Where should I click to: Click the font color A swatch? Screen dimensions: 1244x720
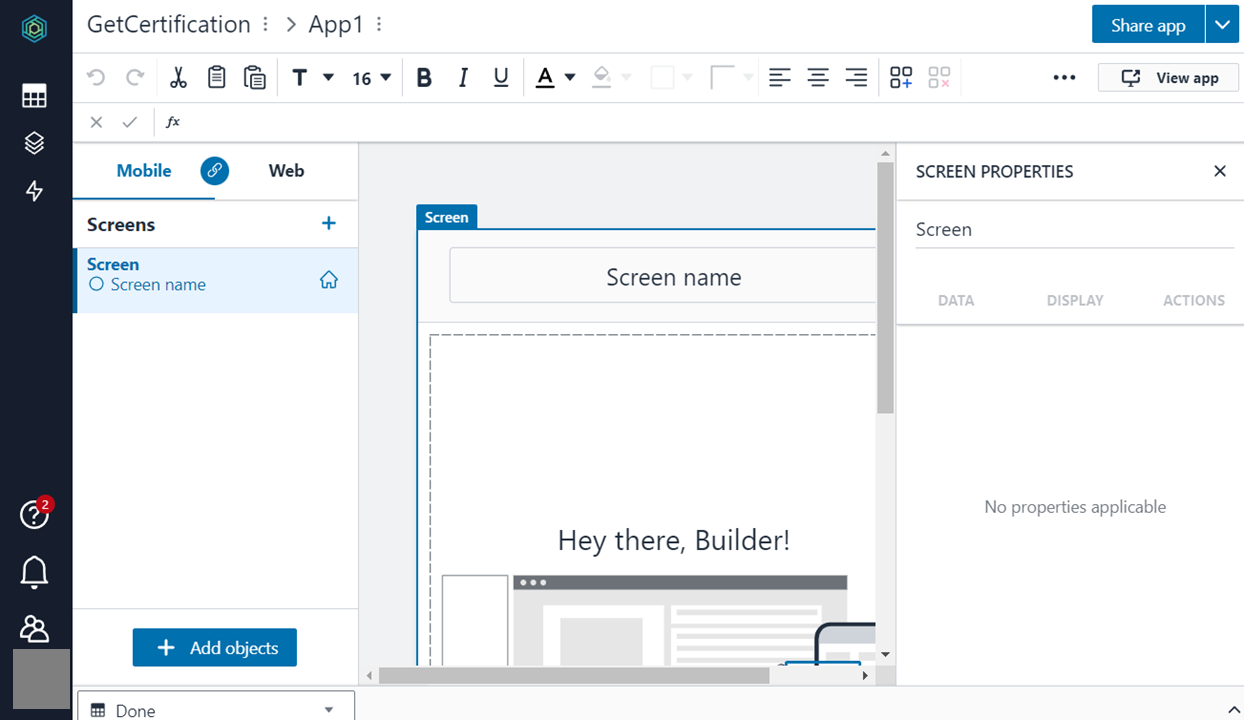[x=545, y=78]
